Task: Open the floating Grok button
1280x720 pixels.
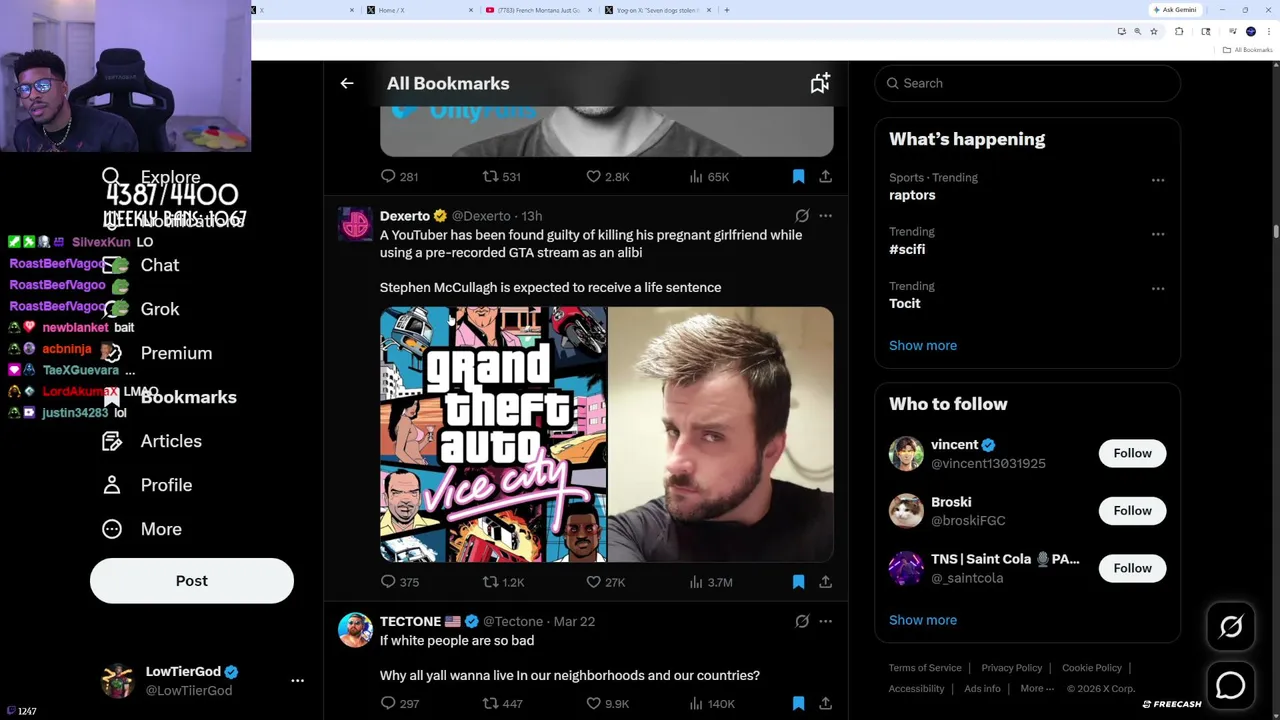Action: click(x=1230, y=627)
